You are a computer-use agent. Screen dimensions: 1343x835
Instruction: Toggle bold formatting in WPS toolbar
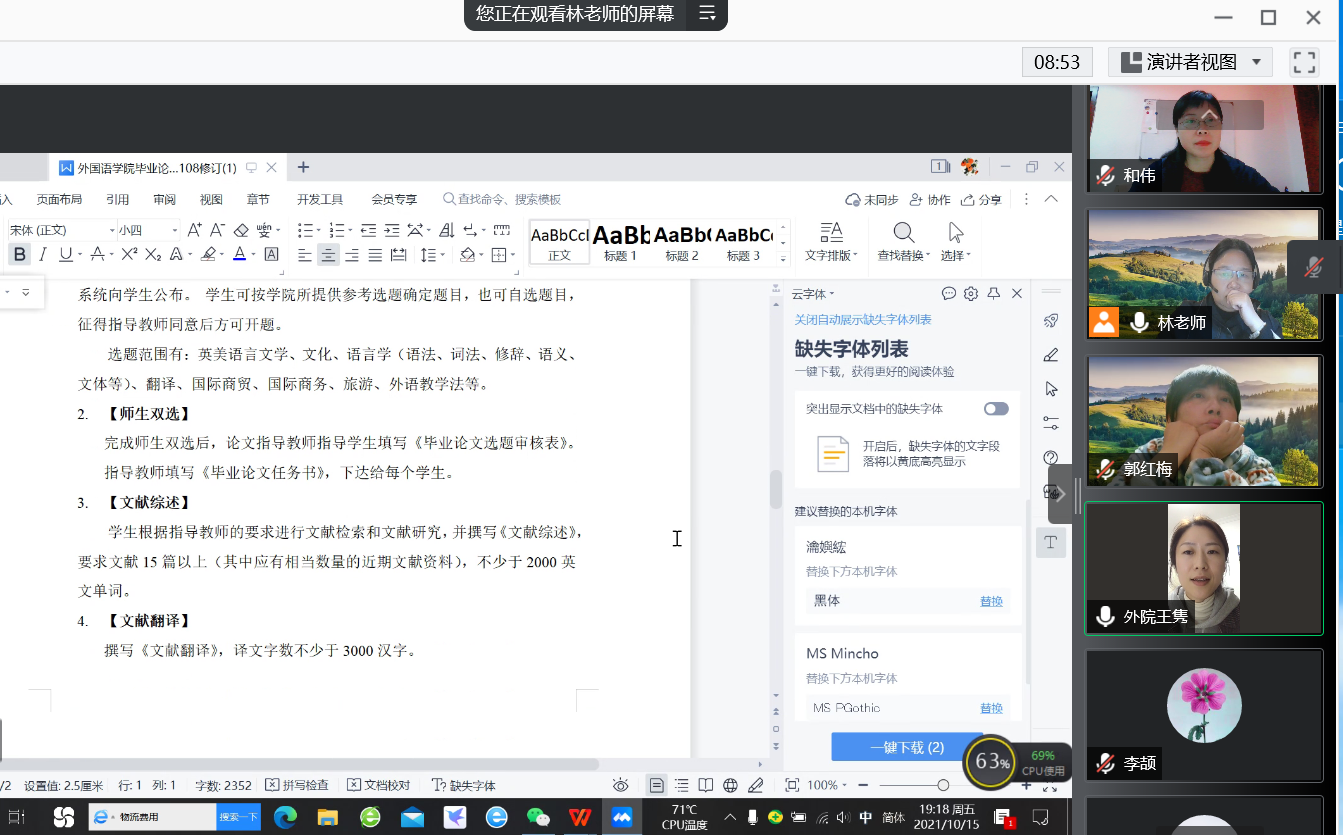19,255
